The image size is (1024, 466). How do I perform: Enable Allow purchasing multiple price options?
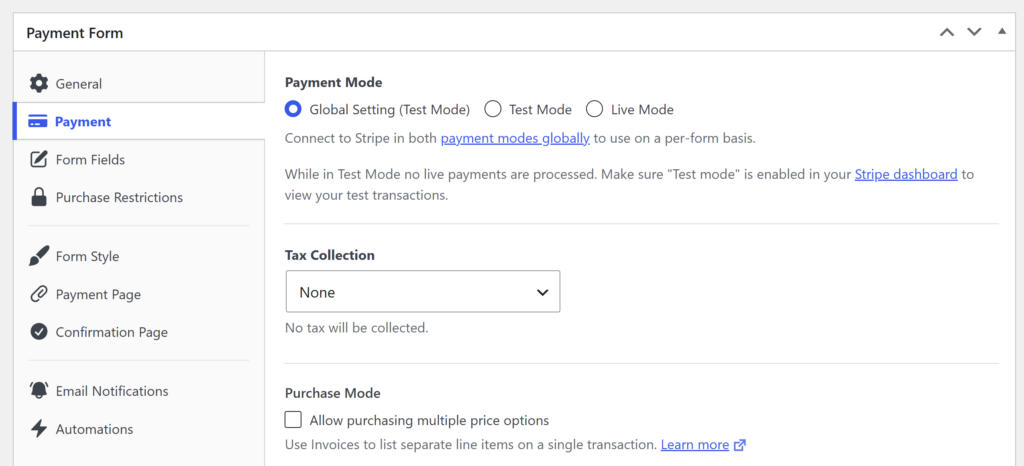(293, 419)
